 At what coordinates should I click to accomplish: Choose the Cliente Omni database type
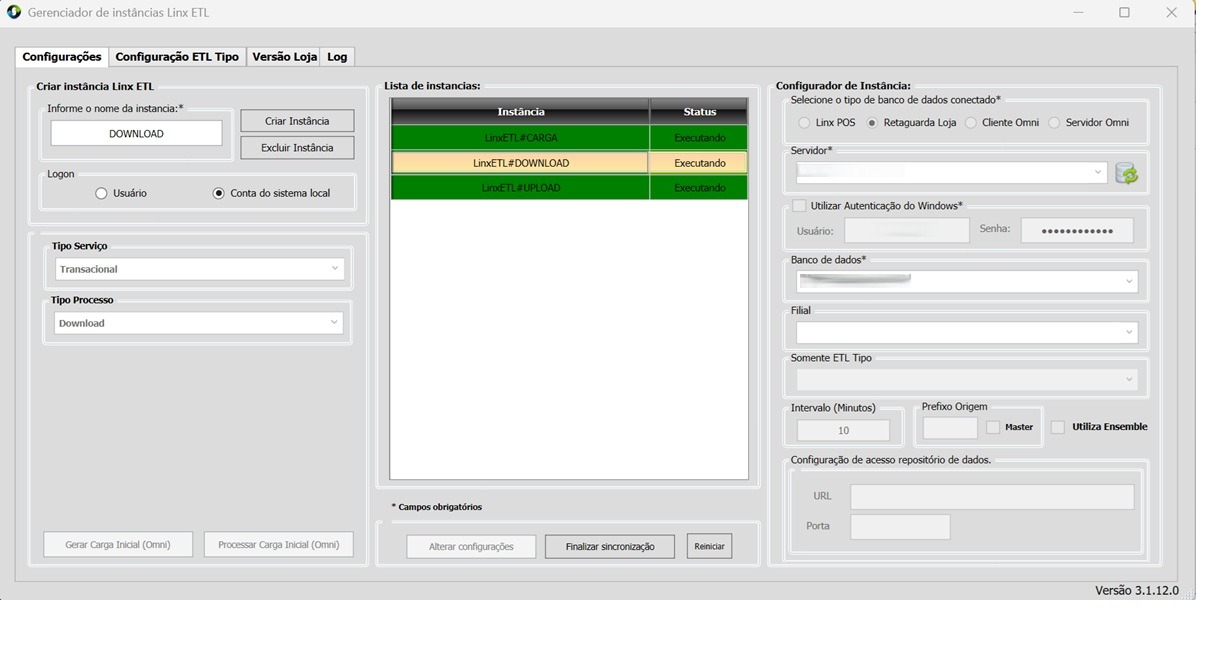point(971,122)
